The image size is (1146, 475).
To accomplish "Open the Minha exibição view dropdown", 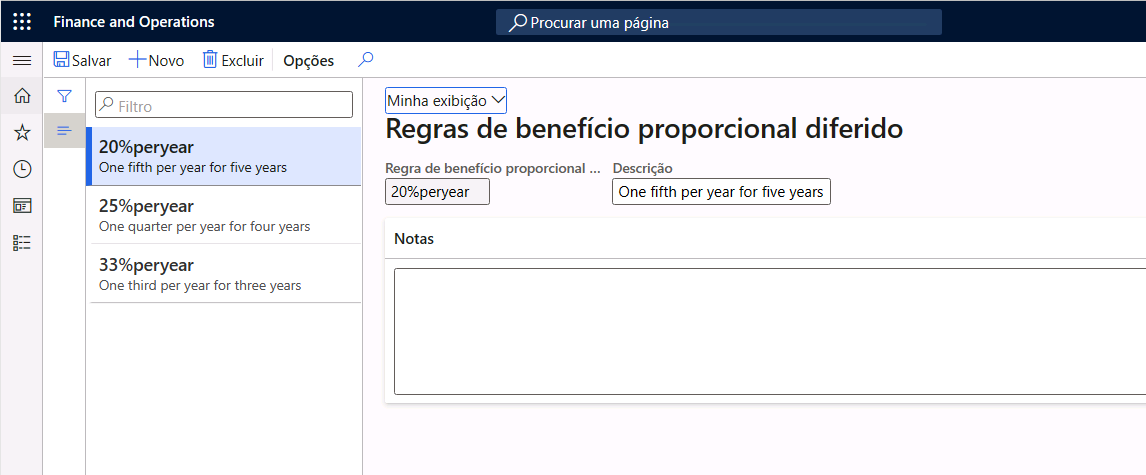I will coord(446,100).
